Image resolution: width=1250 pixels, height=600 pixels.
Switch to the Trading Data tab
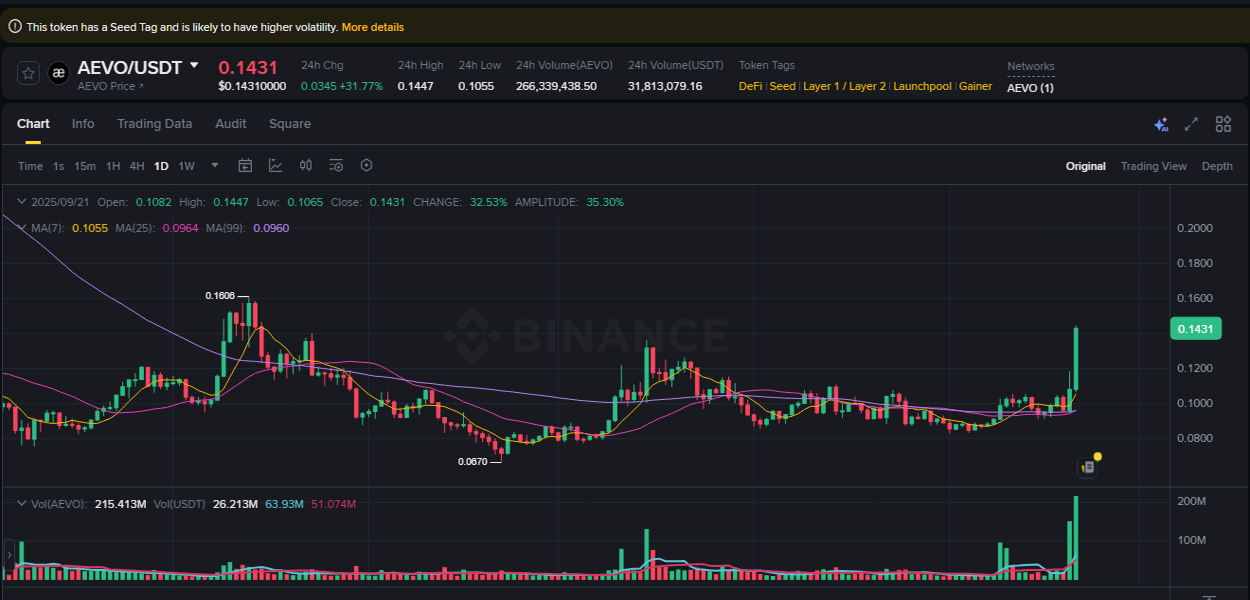coord(154,124)
